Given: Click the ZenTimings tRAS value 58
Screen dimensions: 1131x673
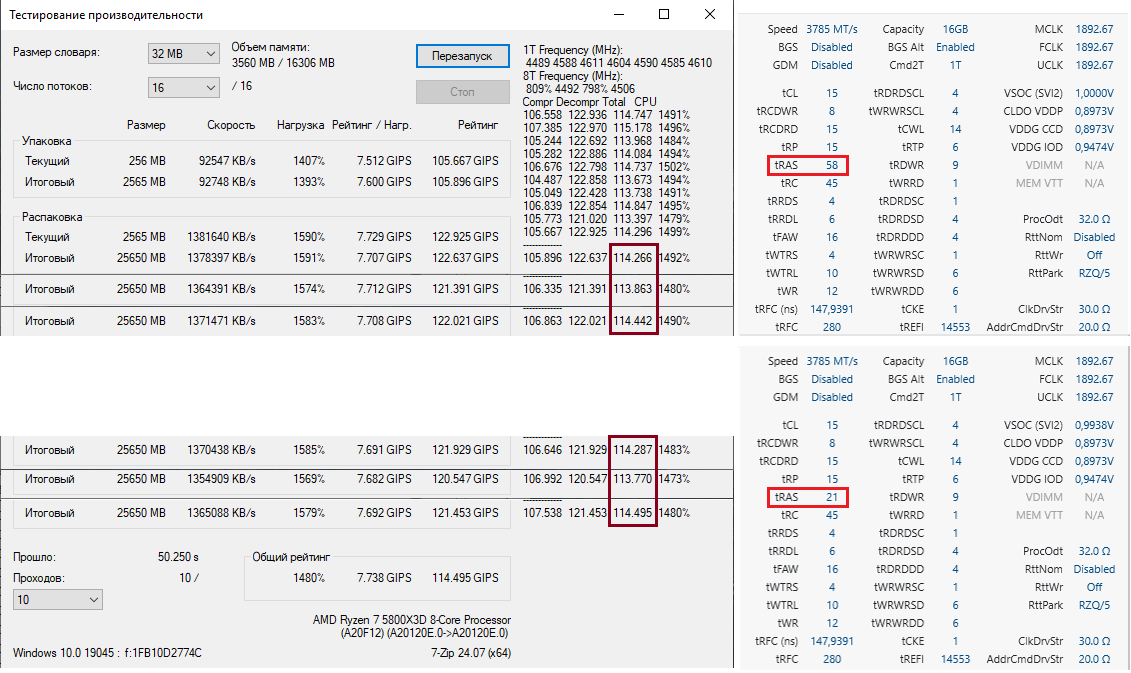Looking at the screenshot, I should [832, 165].
